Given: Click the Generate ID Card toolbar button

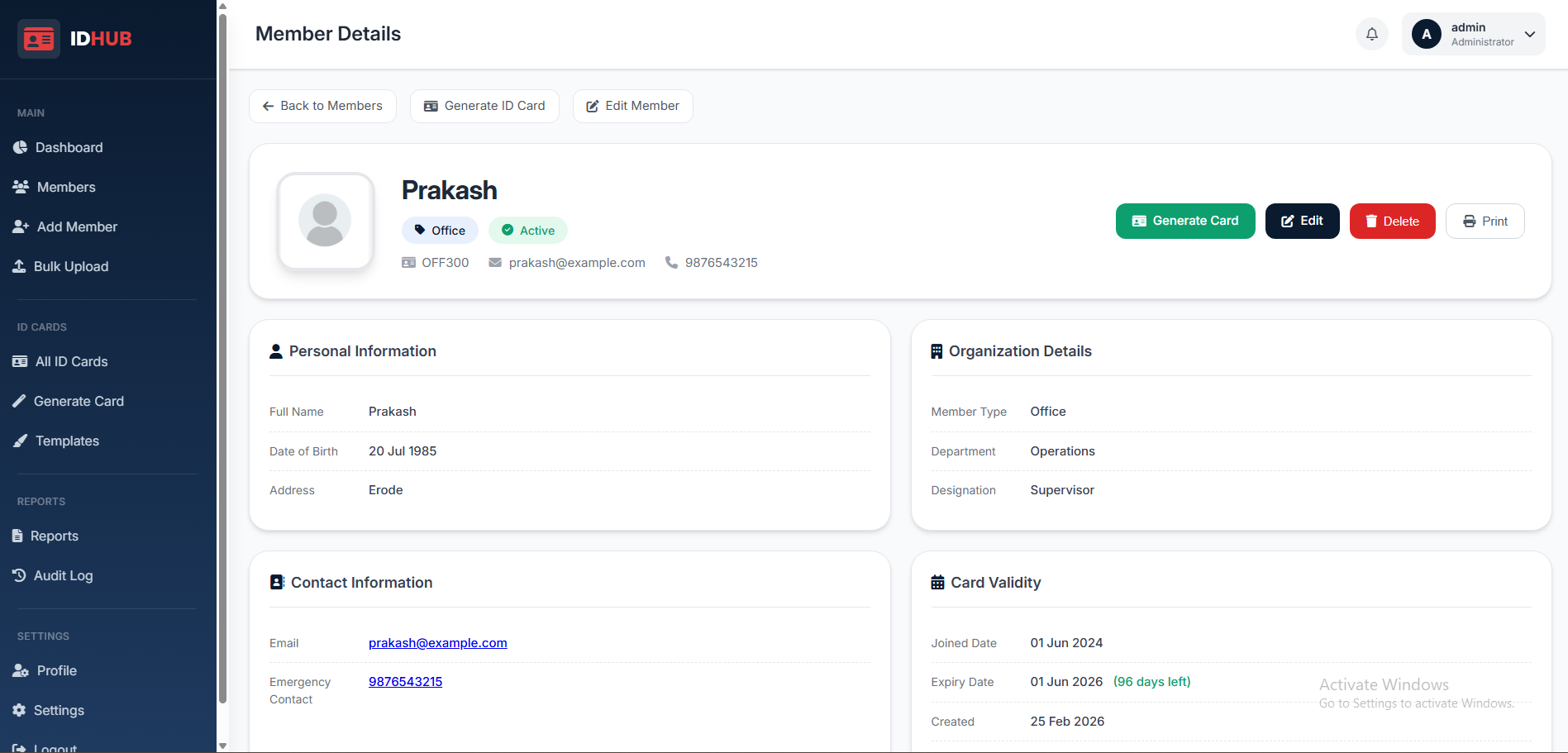Looking at the screenshot, I should point(484,106).
